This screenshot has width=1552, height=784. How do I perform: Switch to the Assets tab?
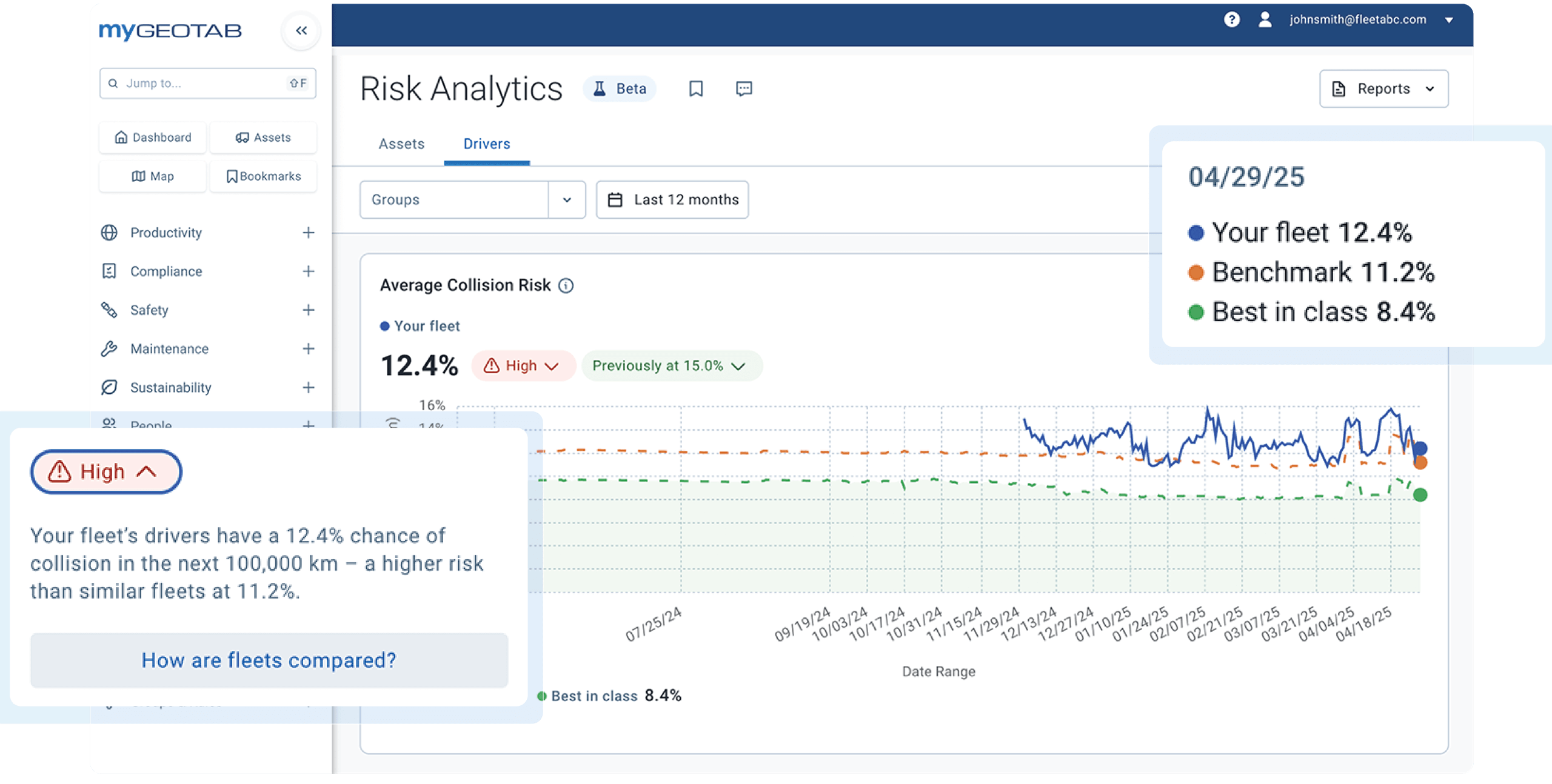(401, 144)
